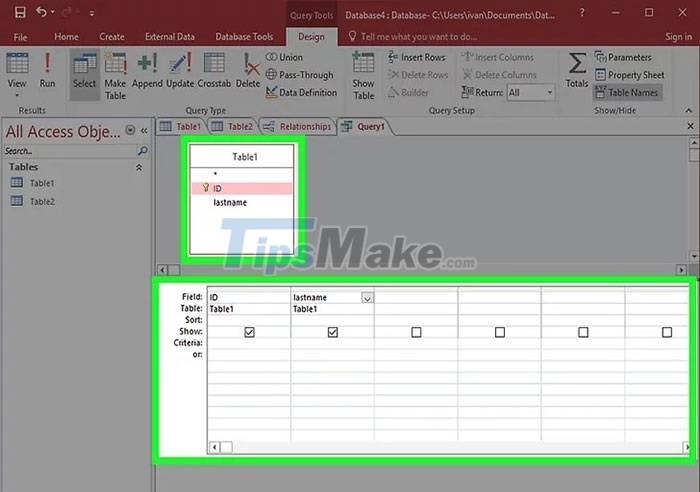This screenshot has width=700, height=492.
Task: Click the Sign in link
Action: tap(678, 37)
